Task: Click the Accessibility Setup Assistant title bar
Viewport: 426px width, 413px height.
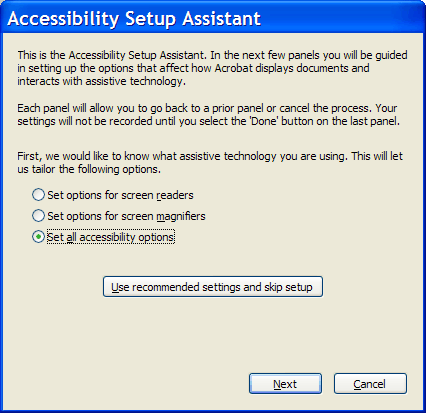Action: tap(213, 17)
